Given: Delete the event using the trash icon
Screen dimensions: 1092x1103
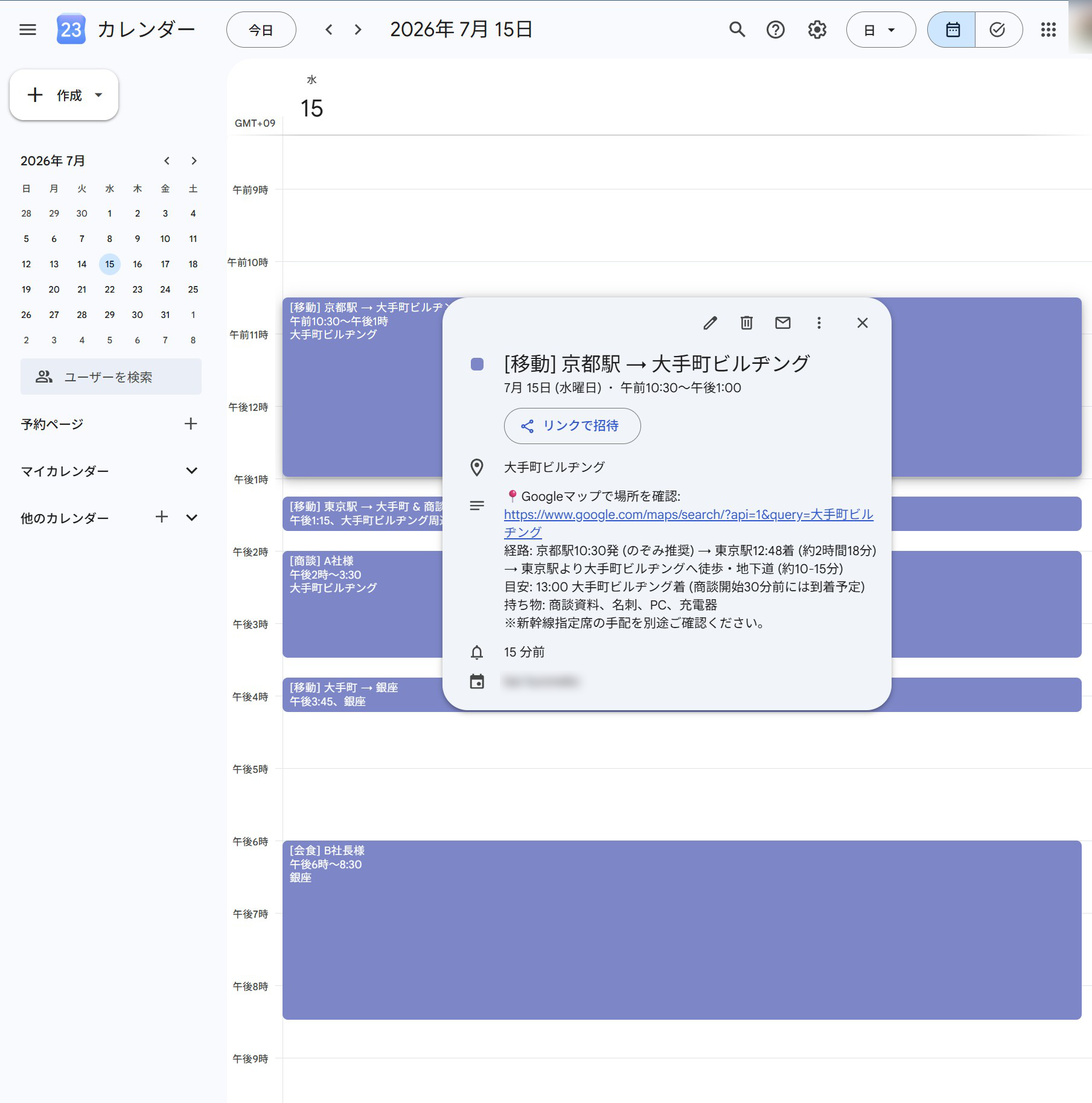Looking at the screenshot, I should [x=746, y=323].
